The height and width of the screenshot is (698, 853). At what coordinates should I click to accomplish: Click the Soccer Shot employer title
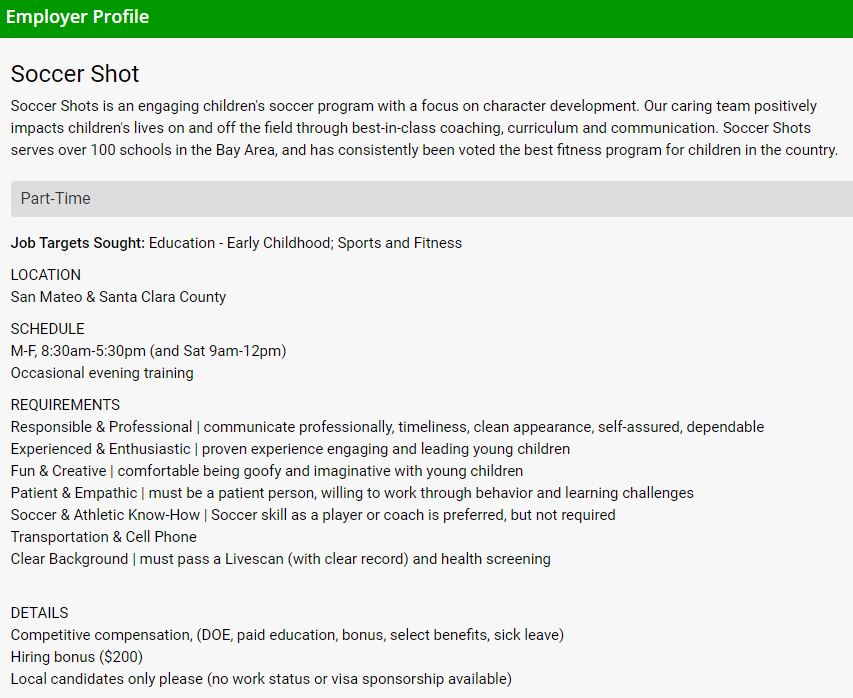coord(75,74)
